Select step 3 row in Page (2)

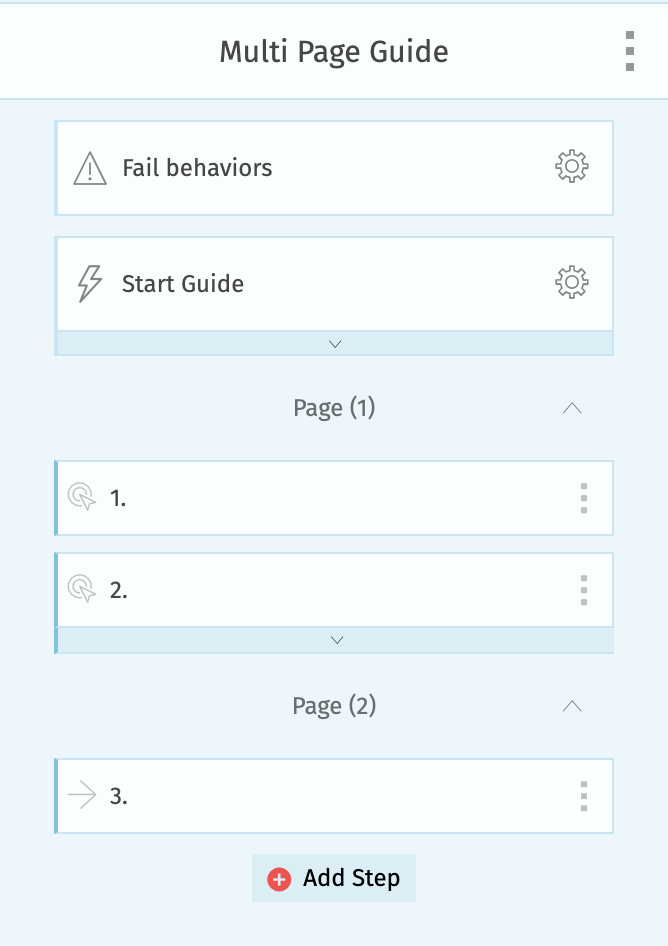[330, 796]
